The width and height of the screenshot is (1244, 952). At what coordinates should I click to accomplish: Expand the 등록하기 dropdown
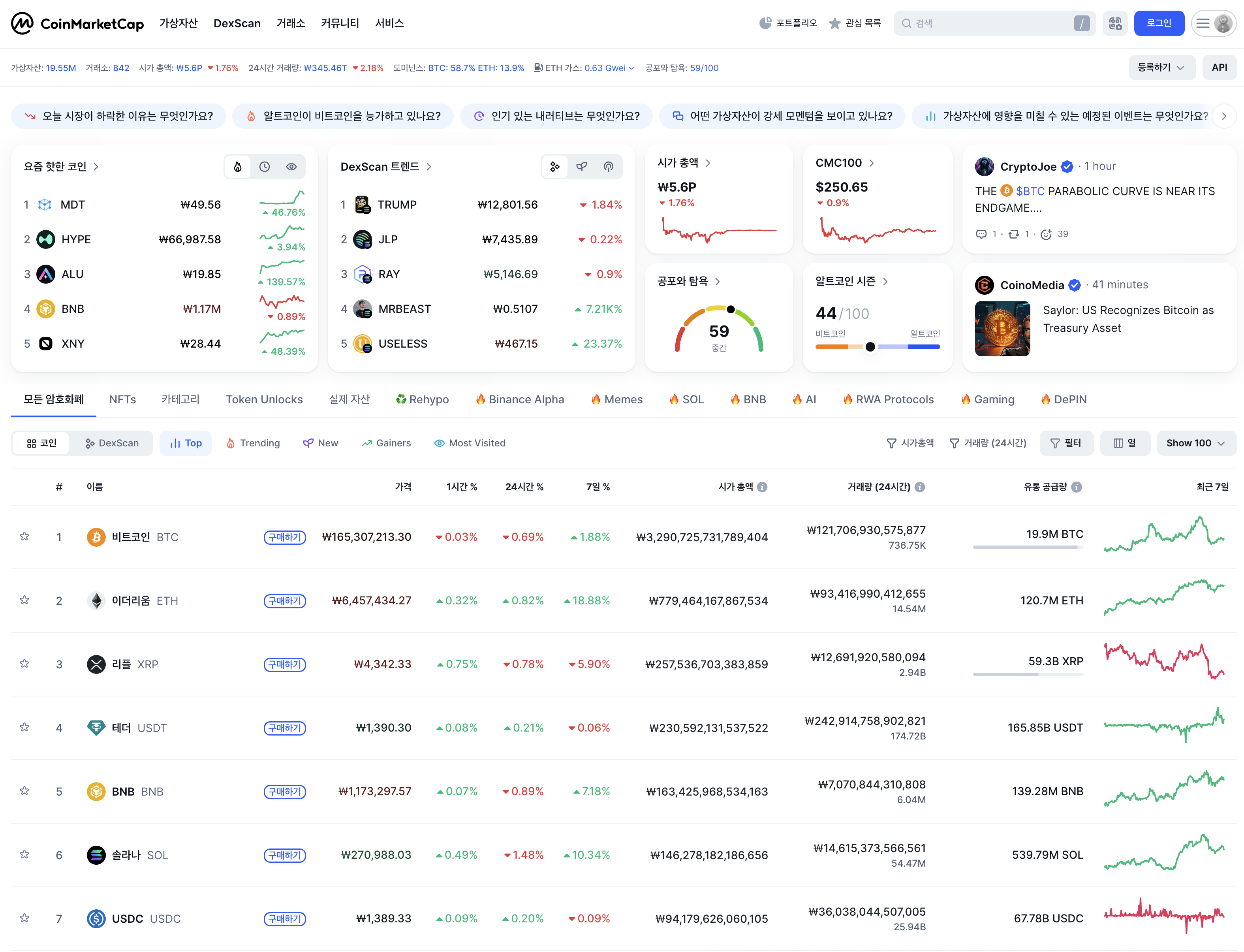point(1161,68)
